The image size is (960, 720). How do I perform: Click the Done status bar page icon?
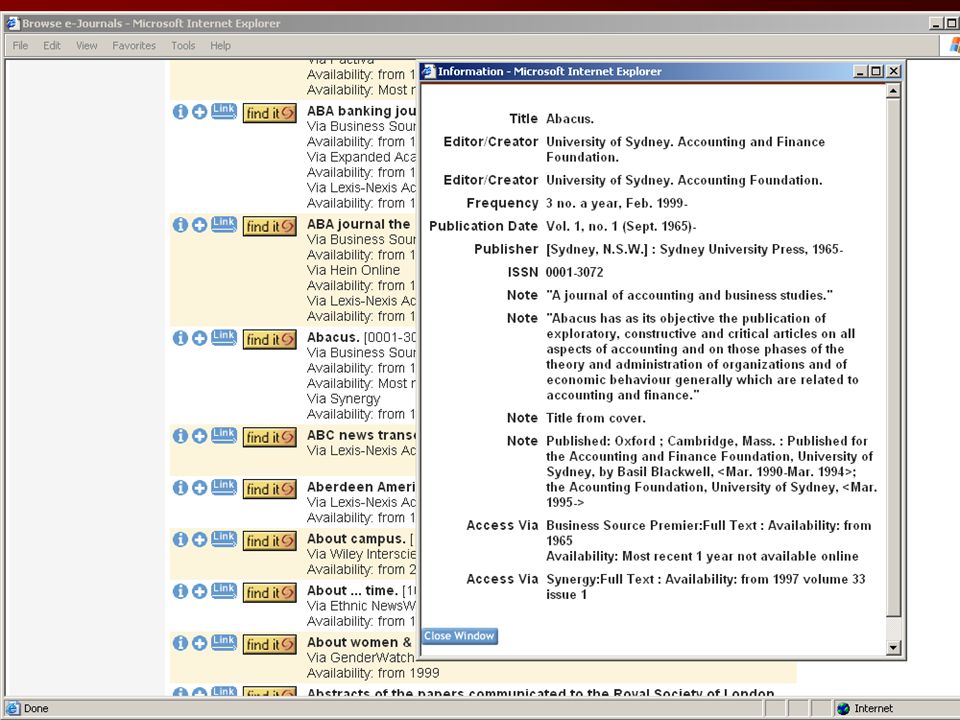pyautogui.click(x=13, y=708)
